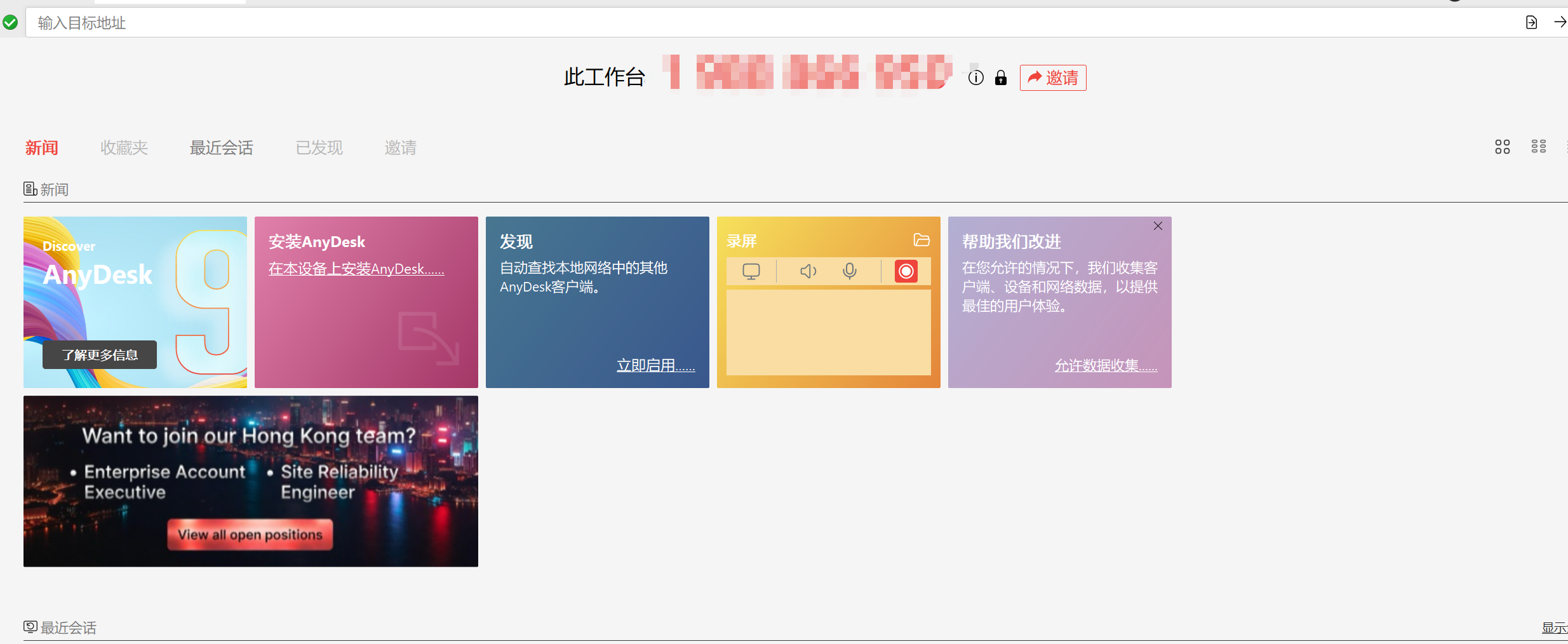Click the green connection status icon

[x=10, y=23]
